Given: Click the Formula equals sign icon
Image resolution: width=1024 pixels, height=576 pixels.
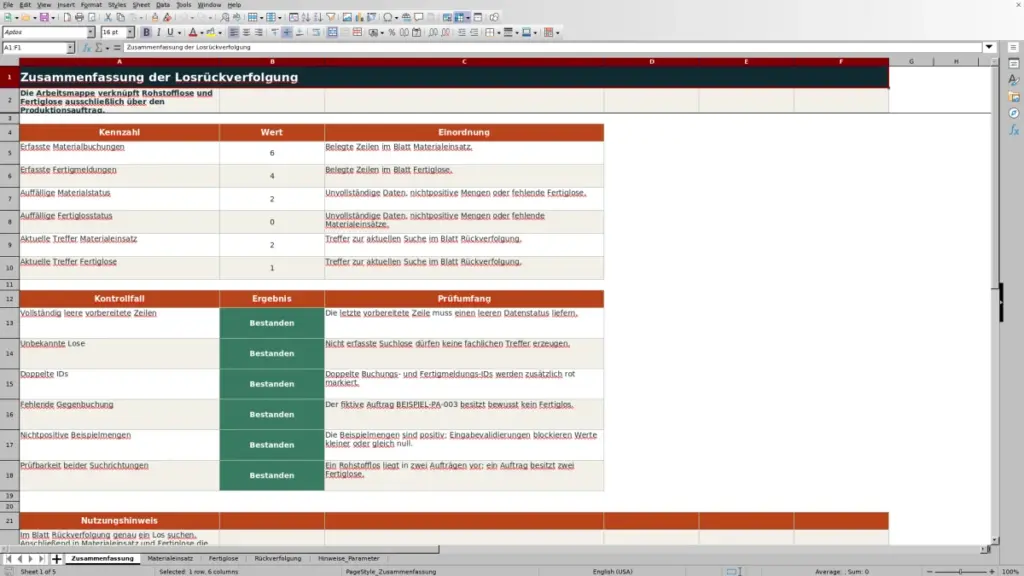Looking at the screenshot, I should tap(117, 48).
